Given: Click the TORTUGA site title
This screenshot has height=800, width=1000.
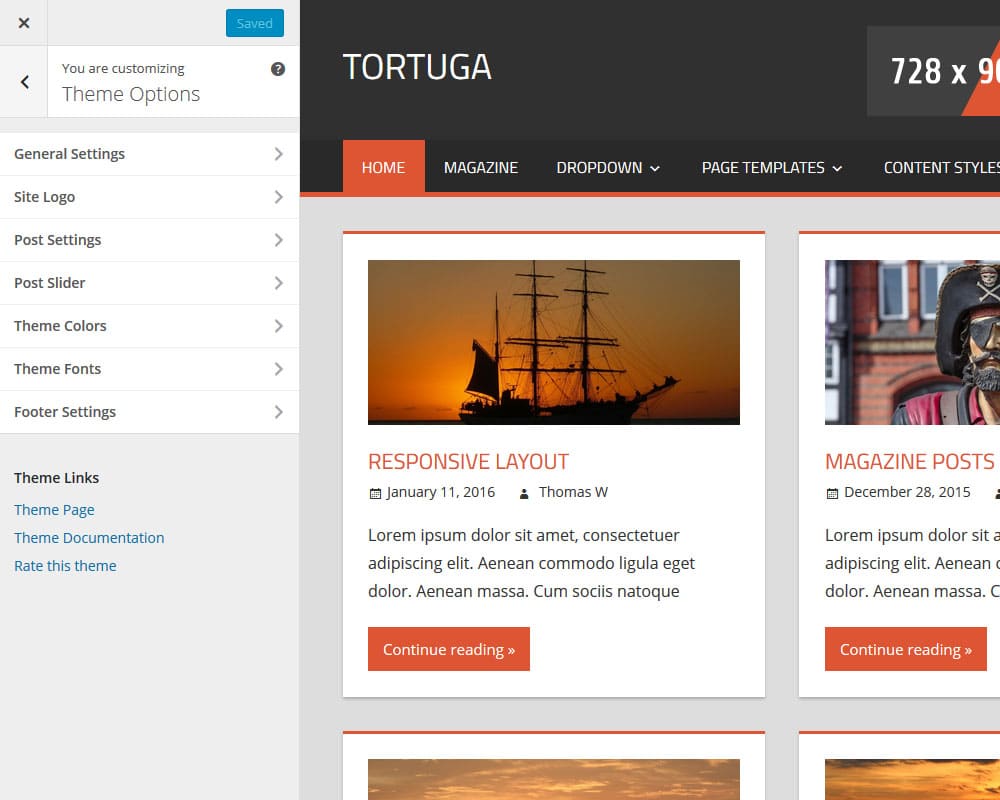Looking at the screenshot, I should pyautogui.click(x=417, y=67).
